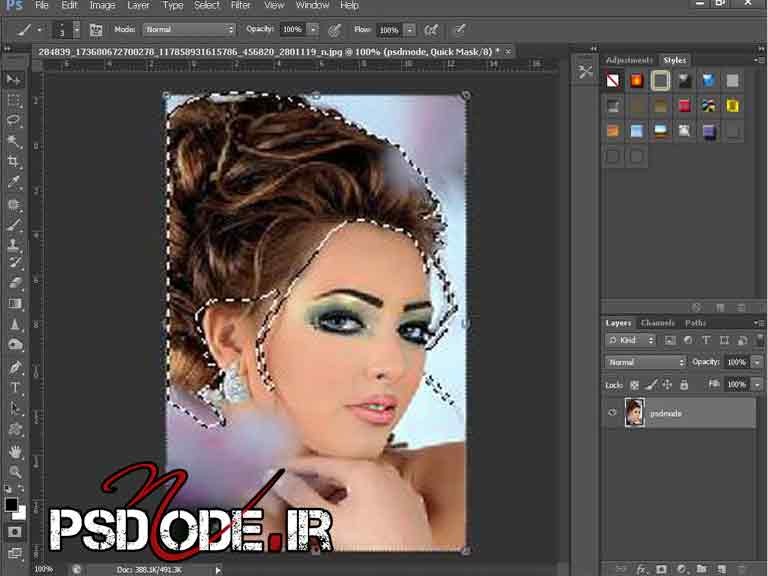
Task: Click the Styles tab
Action: point(674,60)
